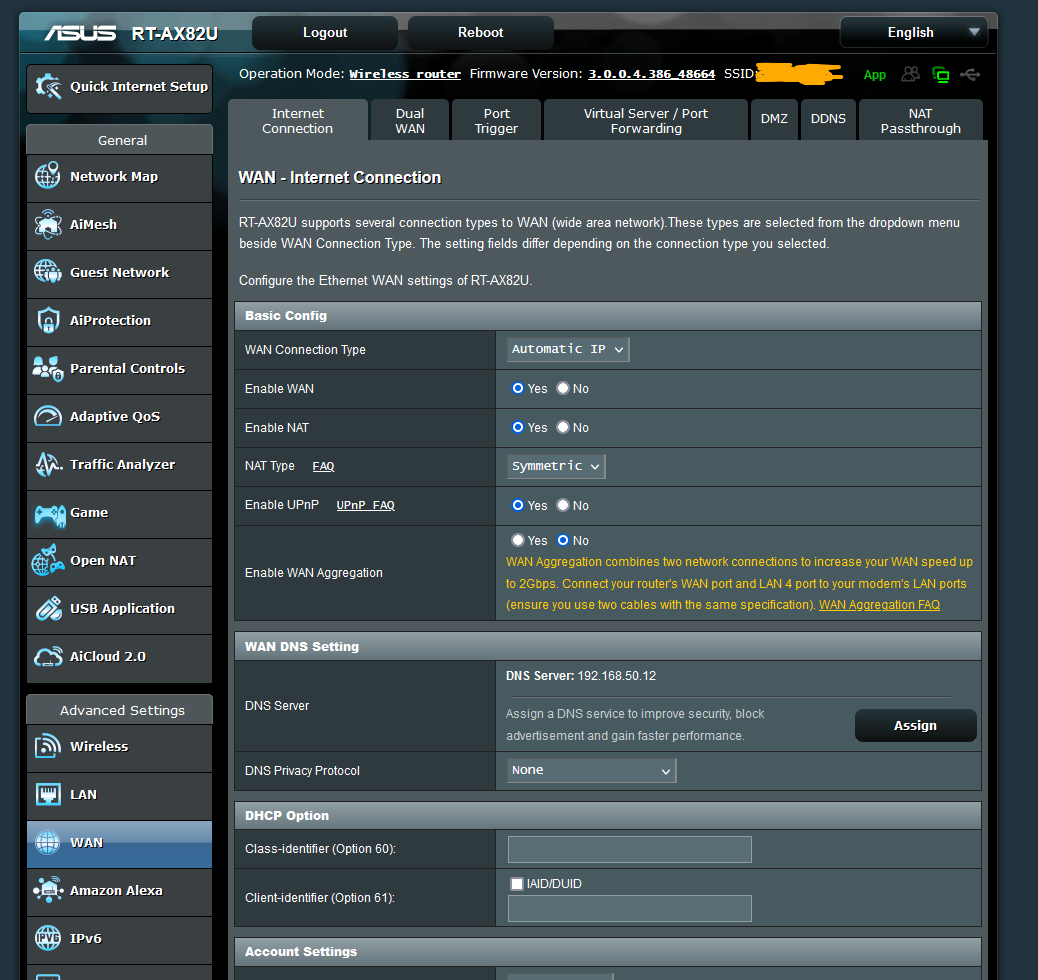Click the USB status icon in header

click(969, 74)
